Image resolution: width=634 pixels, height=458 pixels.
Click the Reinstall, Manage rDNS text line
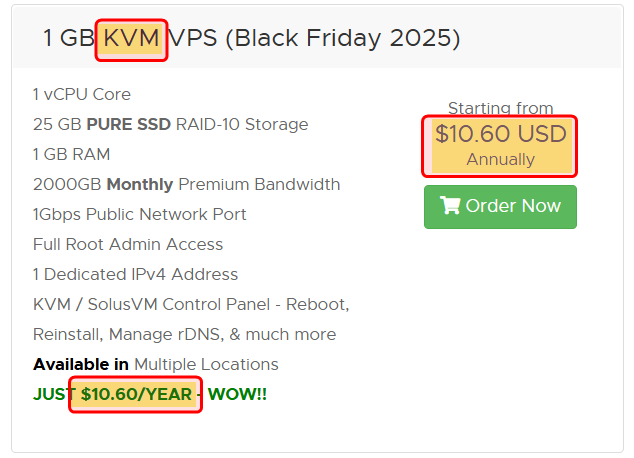click(x=184, y=334)
